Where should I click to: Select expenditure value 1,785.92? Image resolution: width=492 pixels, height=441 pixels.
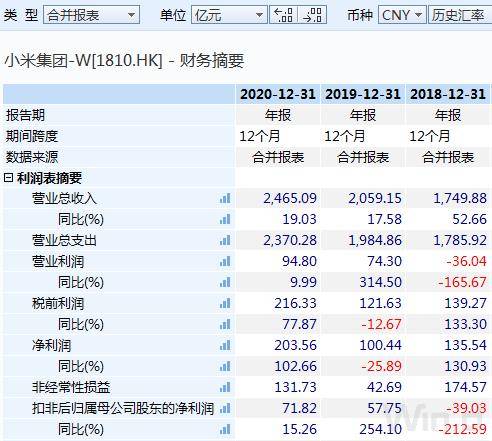(460, 240)
